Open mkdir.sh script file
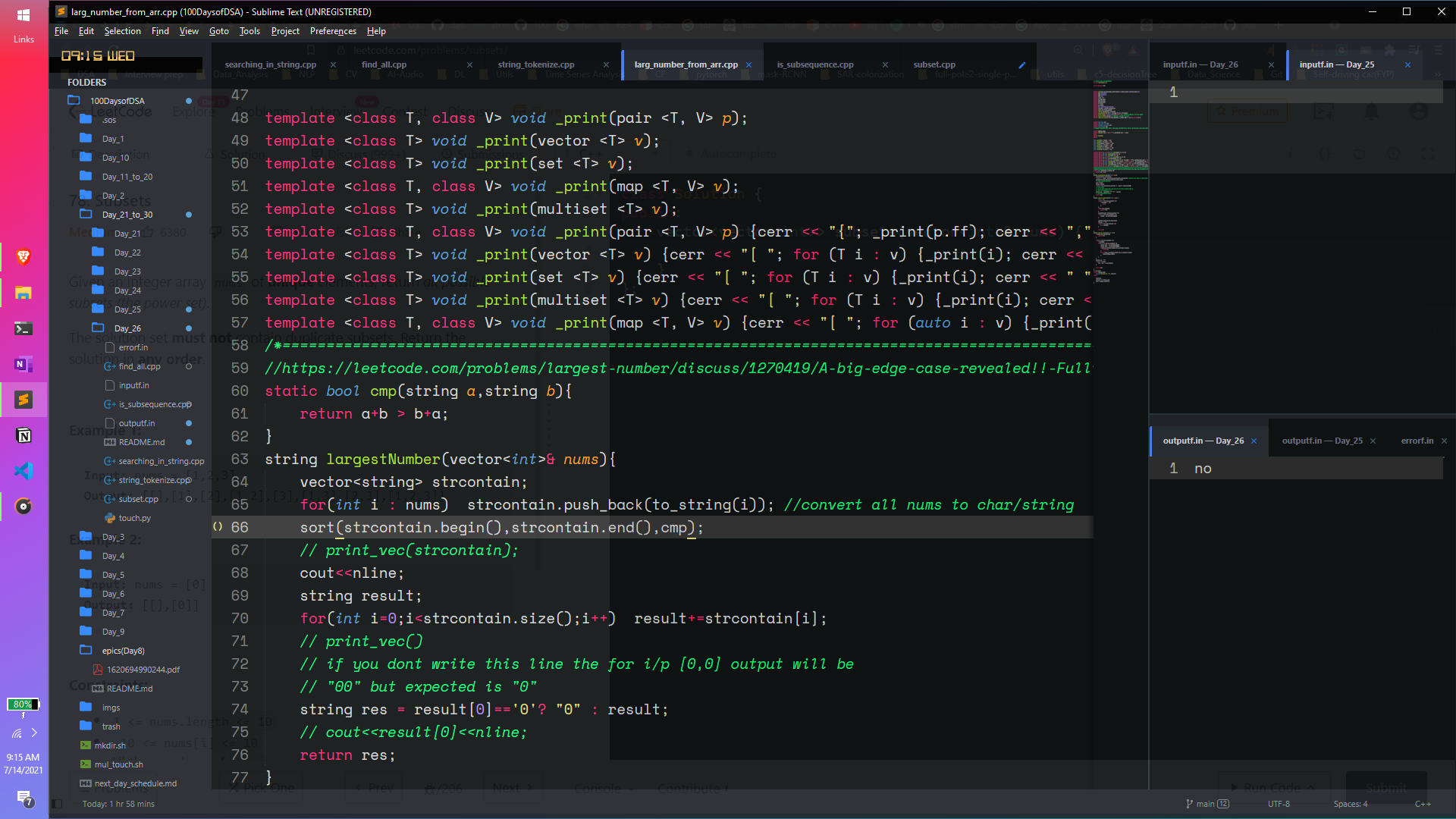1456x819 pixels. pos(110,745)
